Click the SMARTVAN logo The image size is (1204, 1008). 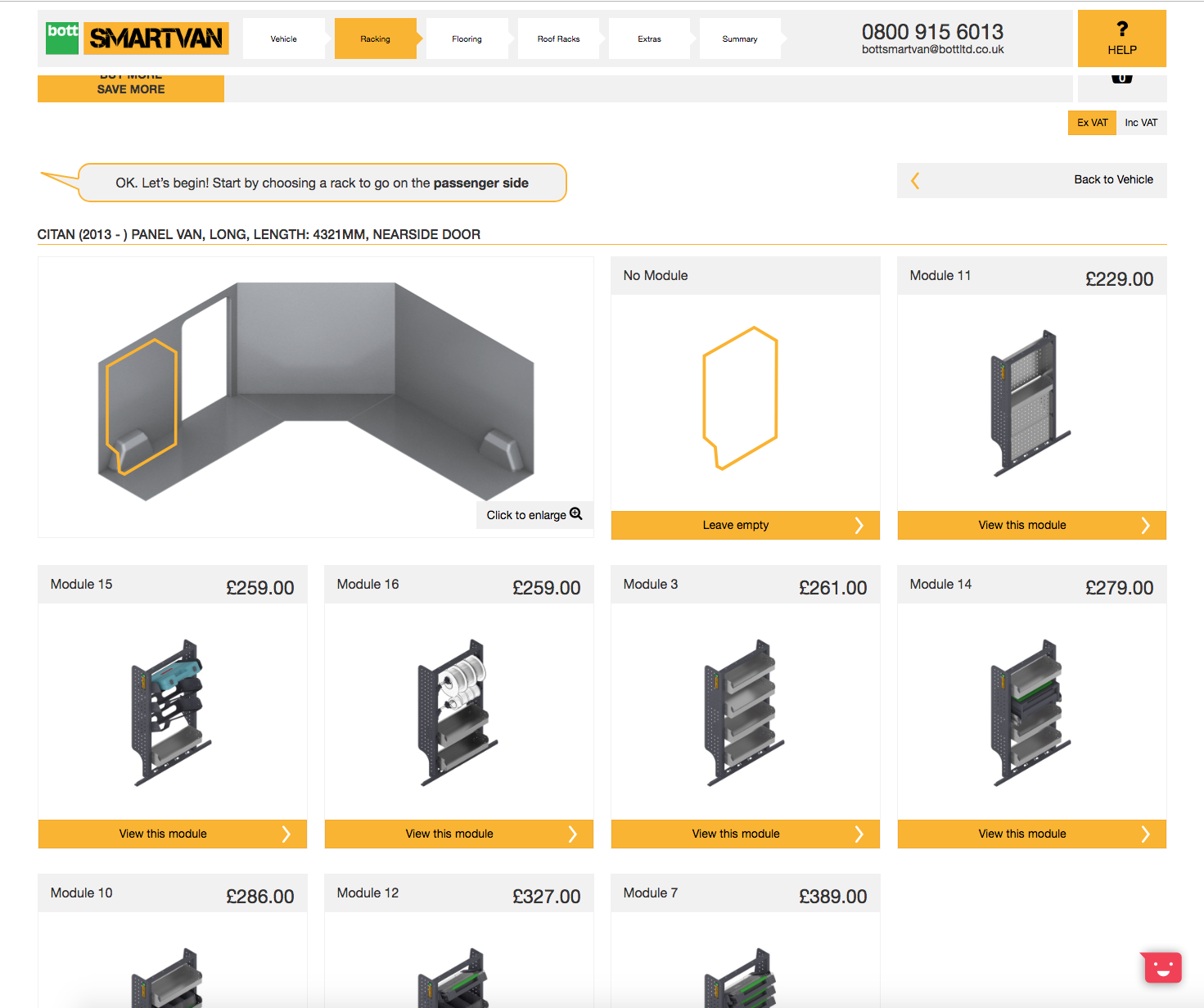(156, 38)
